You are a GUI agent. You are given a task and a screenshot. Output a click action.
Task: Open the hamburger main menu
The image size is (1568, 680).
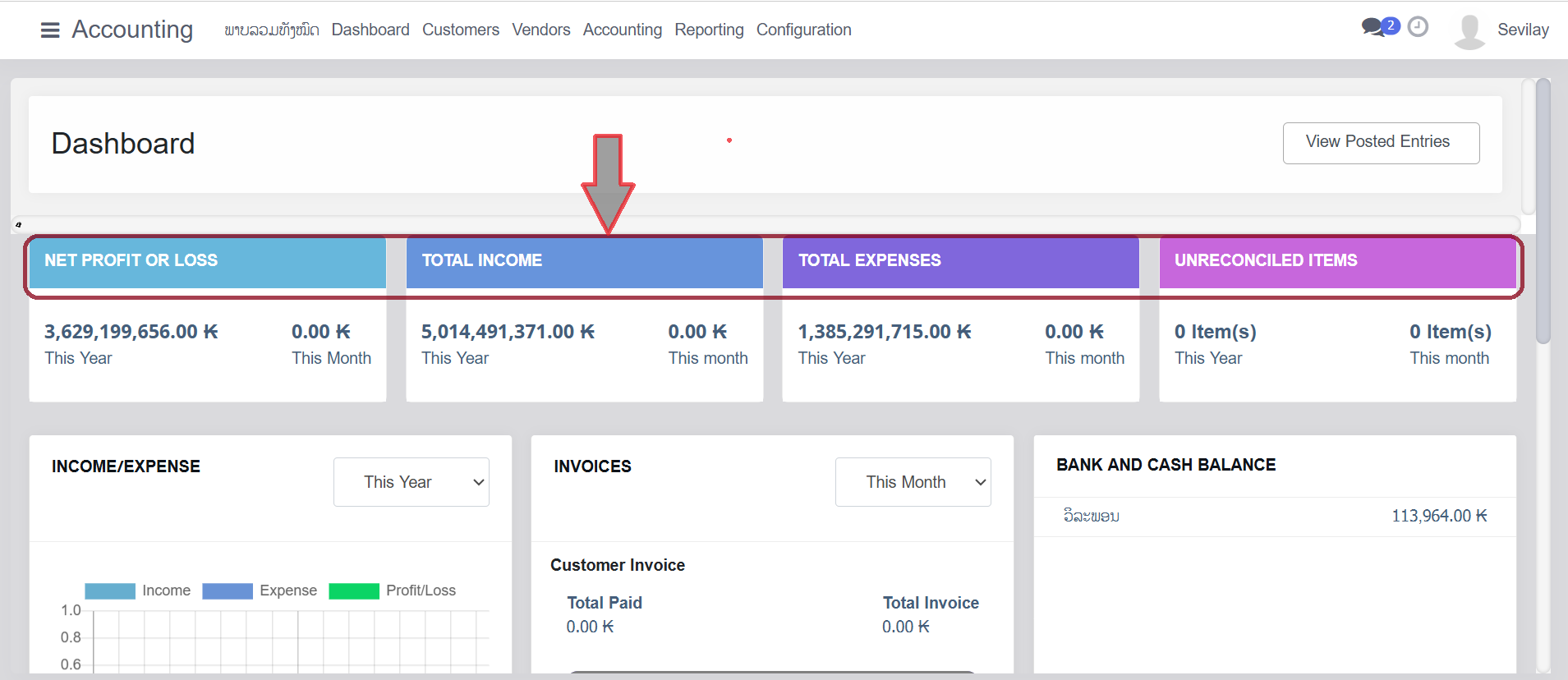click(50, 30)
